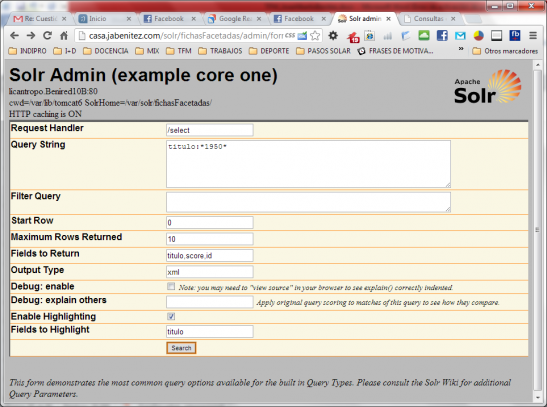Go back with the browser back arrow
The height and width of the screenshot is (407, 547).
tap(14, 35)
